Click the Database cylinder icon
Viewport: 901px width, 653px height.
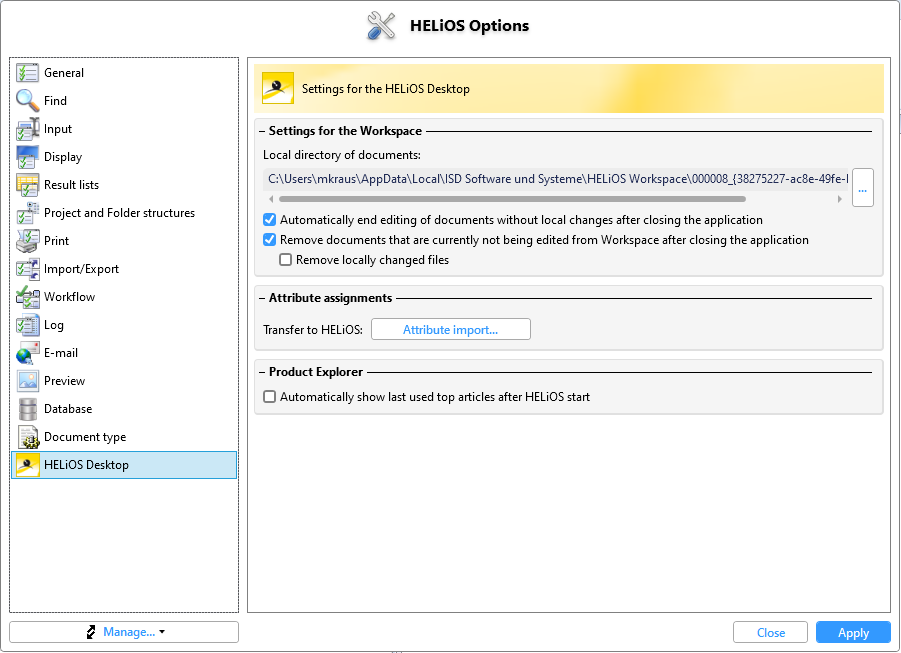point(27,409)
